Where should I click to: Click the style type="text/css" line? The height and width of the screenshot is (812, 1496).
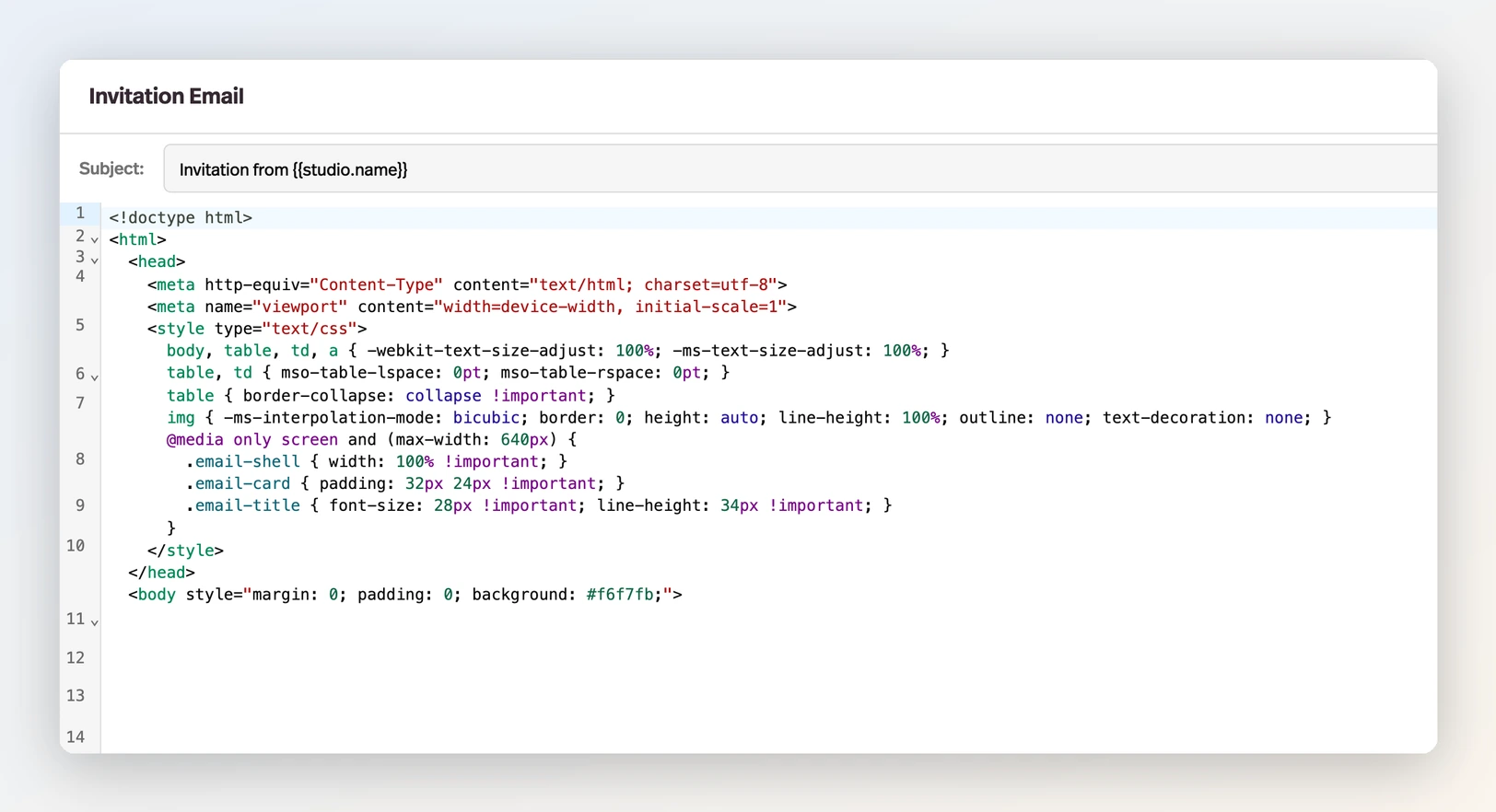click(x=257, y=329)
